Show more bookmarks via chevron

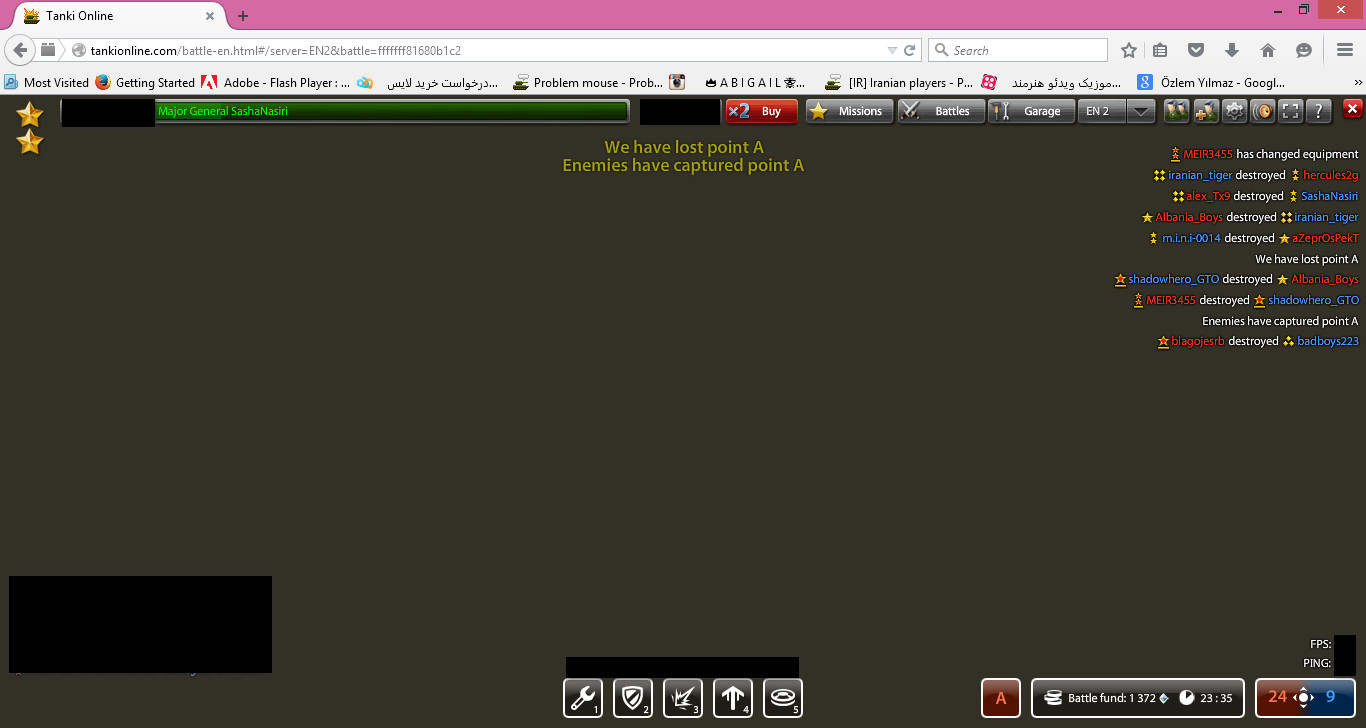1357,83
